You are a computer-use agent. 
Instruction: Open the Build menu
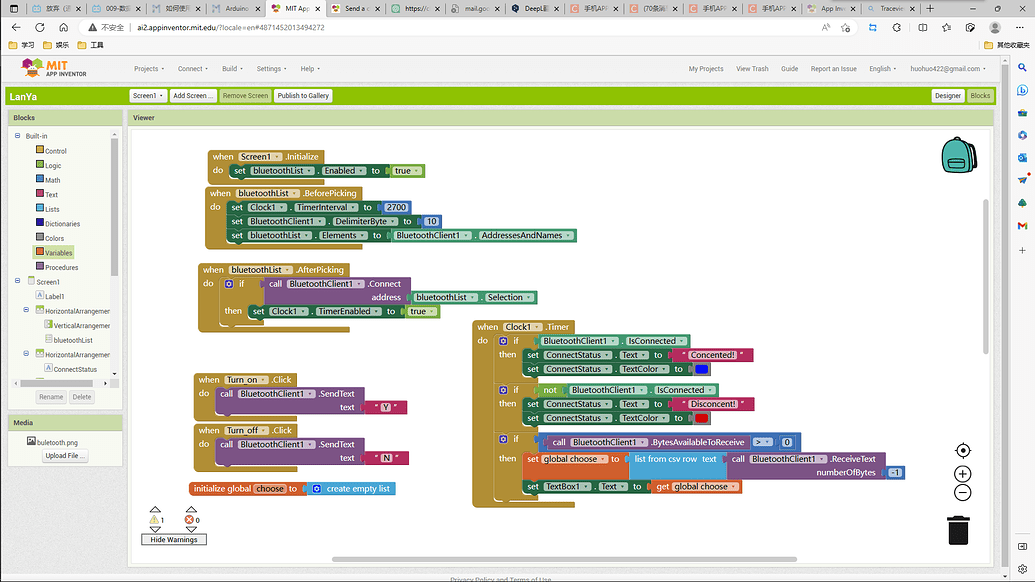point(232,69)
